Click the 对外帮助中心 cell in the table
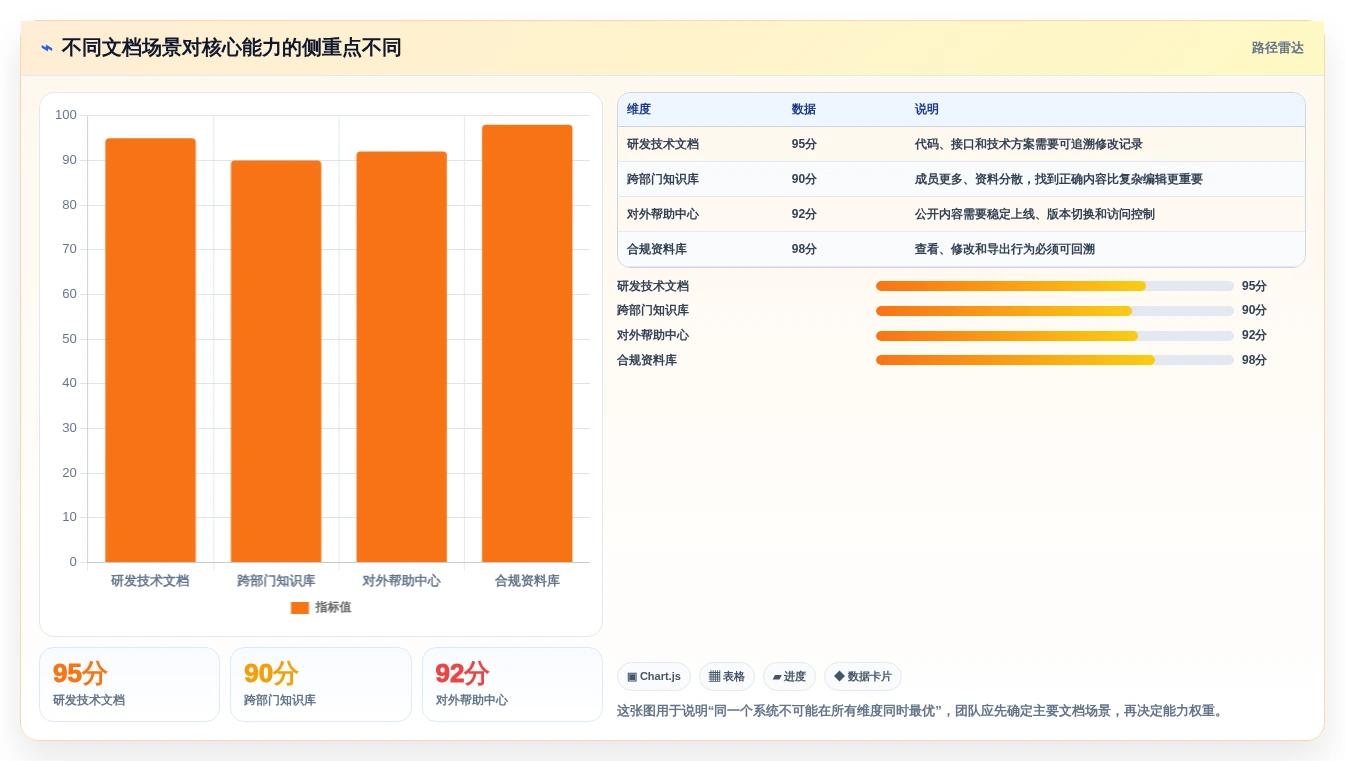This screenshot has height=761, width=1345. pyautogui.click(x=663, y=214)
